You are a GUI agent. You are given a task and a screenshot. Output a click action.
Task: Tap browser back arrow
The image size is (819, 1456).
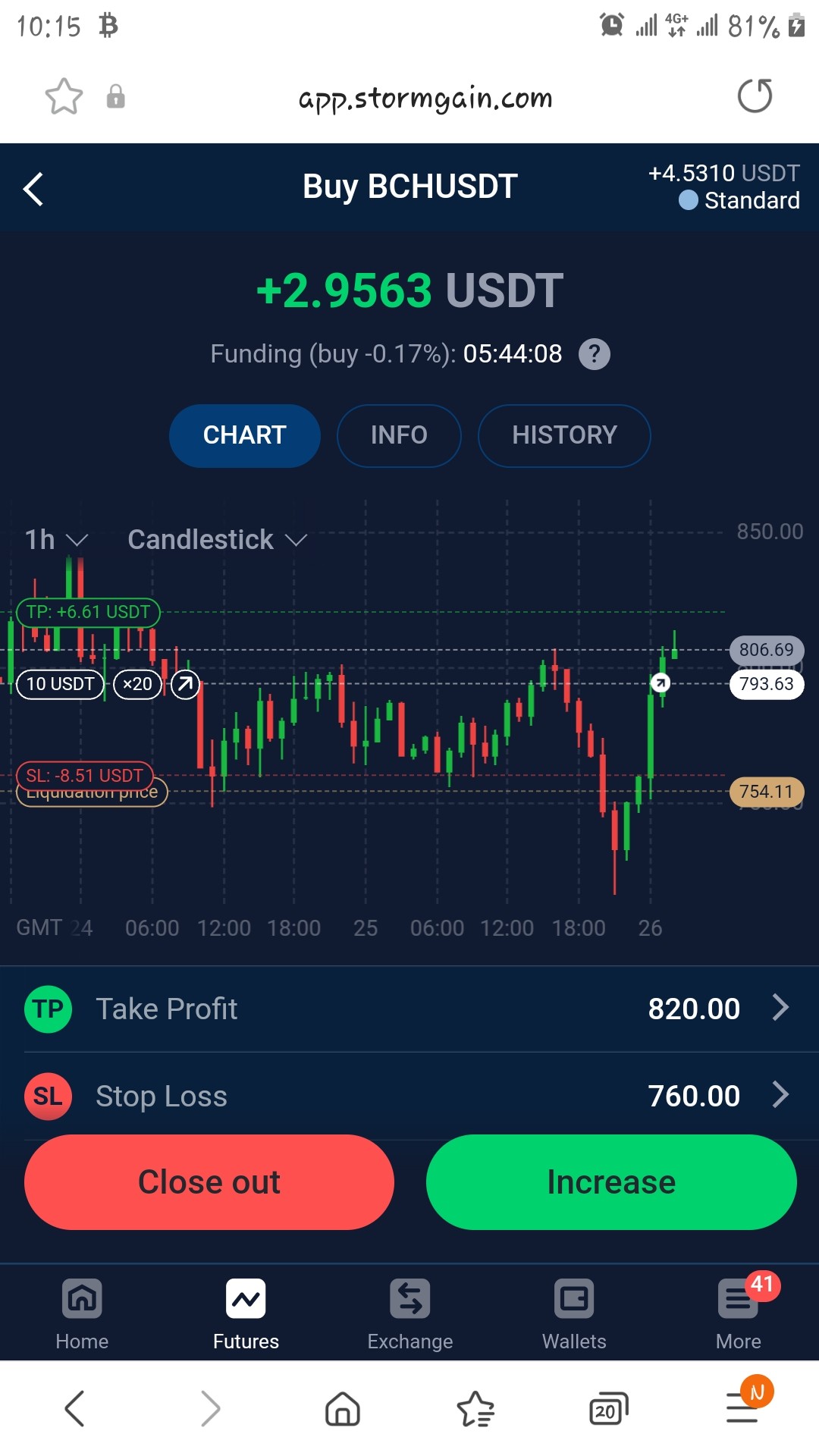point(74,1409)
